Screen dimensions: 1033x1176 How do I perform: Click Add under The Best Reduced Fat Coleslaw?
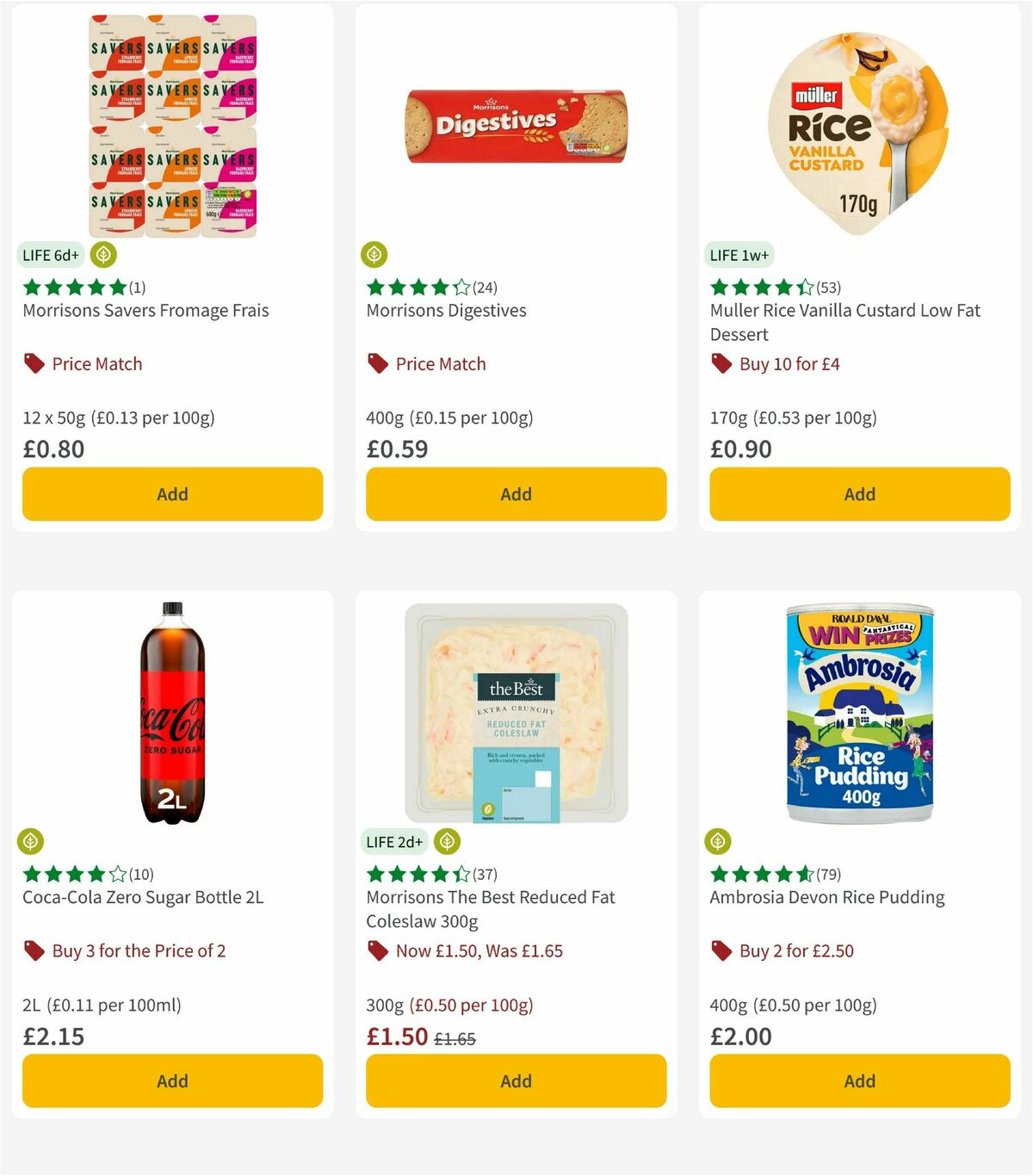point(516,1080)
